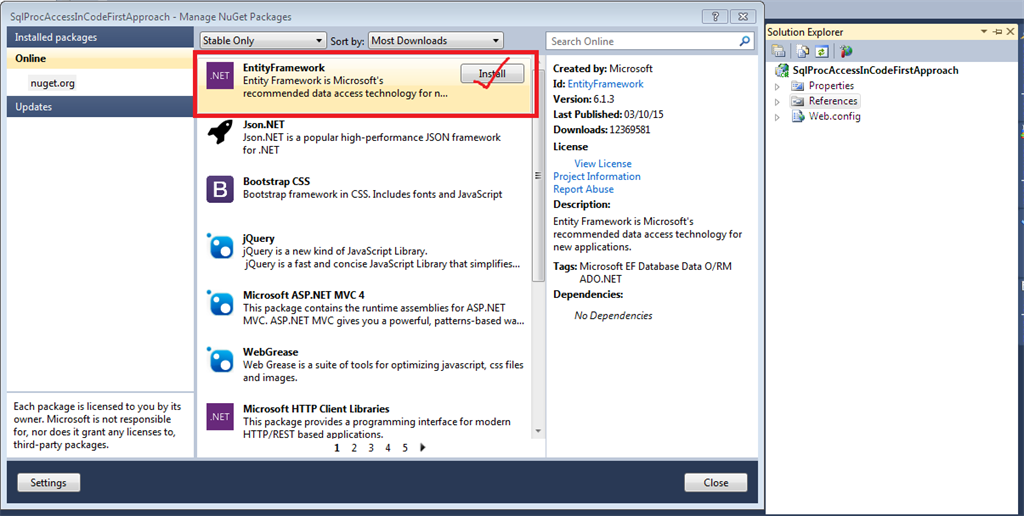Go to package results page 3
Screen dimensions: 1024x516
[371, 447]
